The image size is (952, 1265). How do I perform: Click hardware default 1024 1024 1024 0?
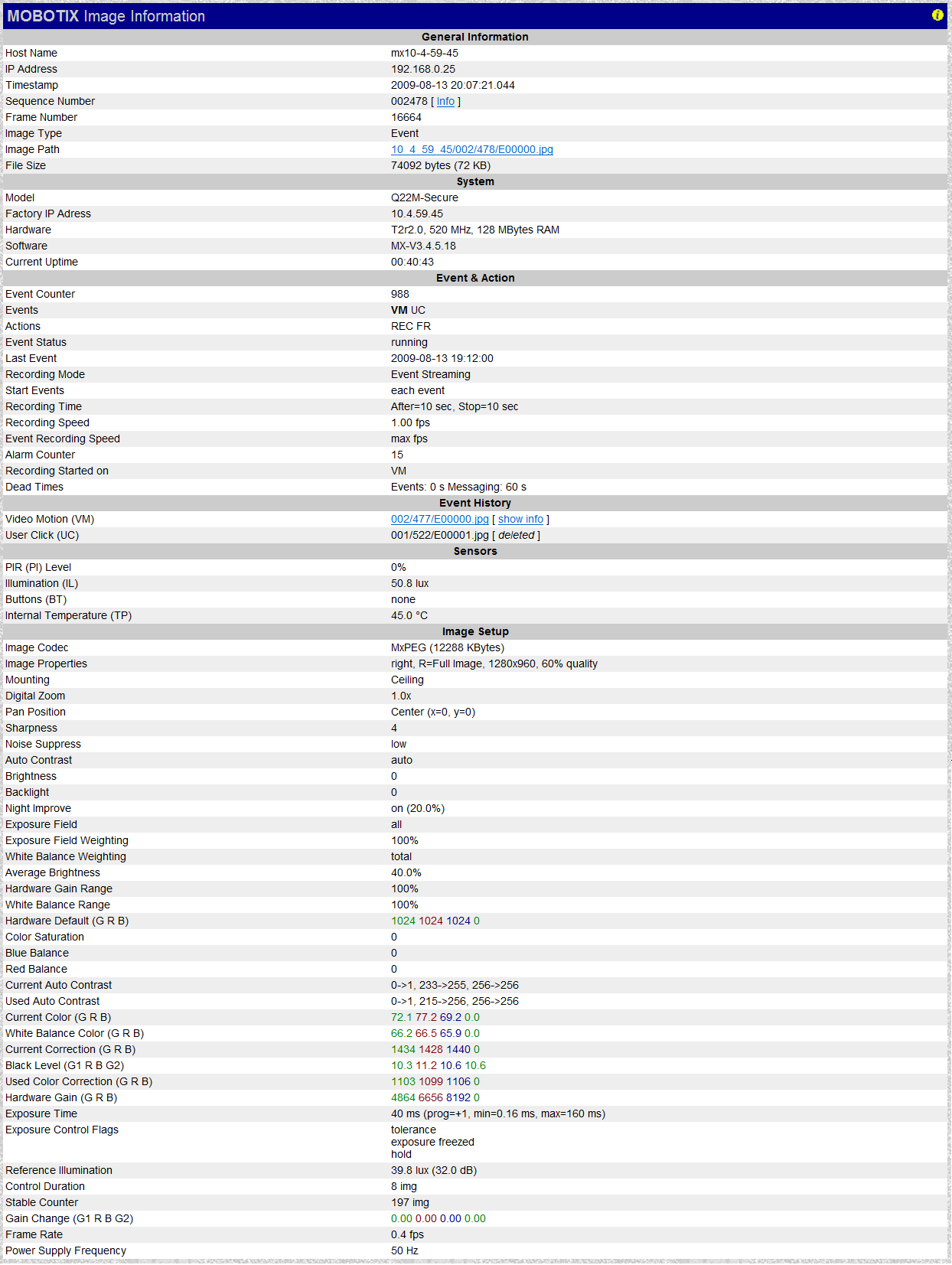click(435, 921)
